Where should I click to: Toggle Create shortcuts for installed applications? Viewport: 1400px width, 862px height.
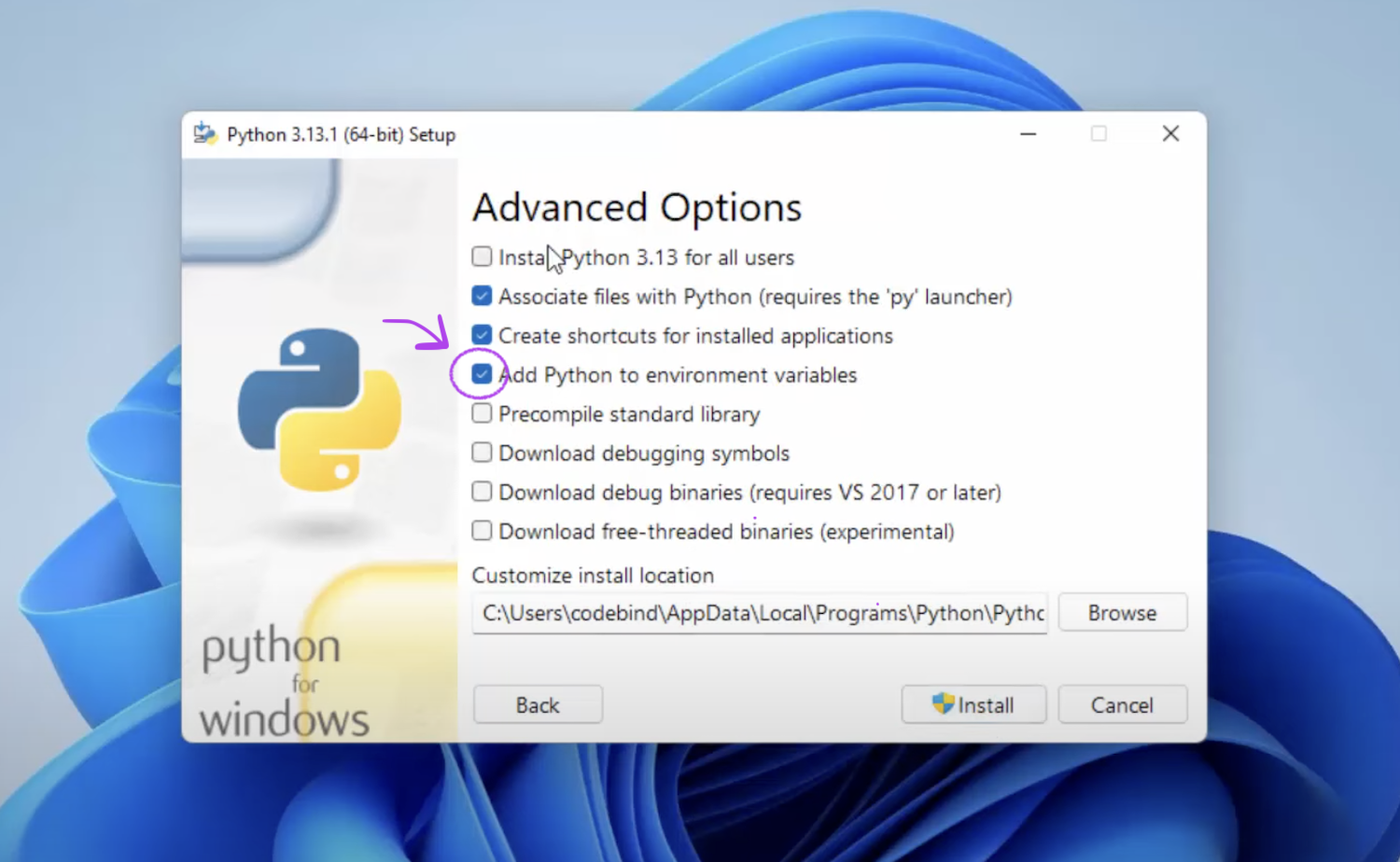click(482, 335)
